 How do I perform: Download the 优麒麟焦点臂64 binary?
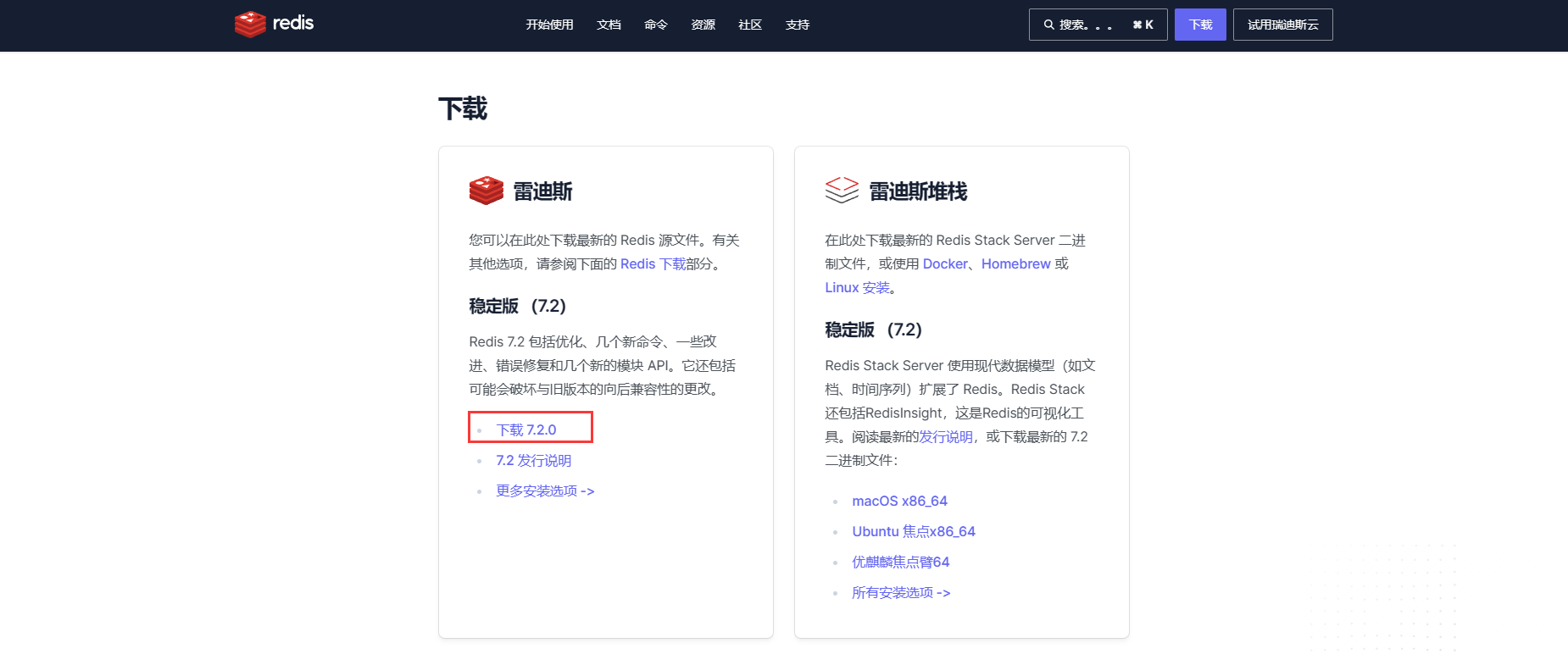[901, 563]
